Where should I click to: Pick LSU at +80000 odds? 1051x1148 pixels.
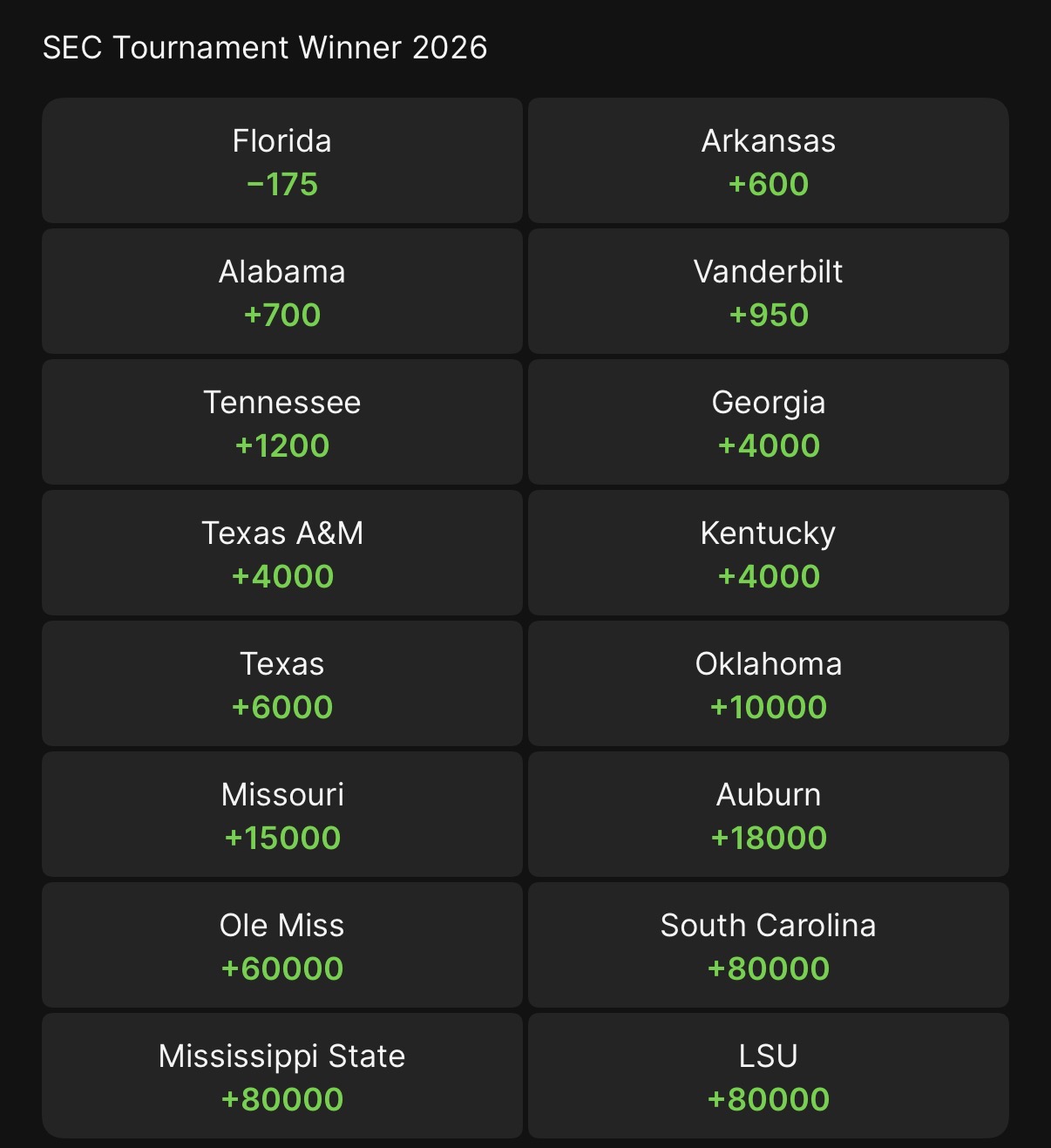[x=768, y=1077]
